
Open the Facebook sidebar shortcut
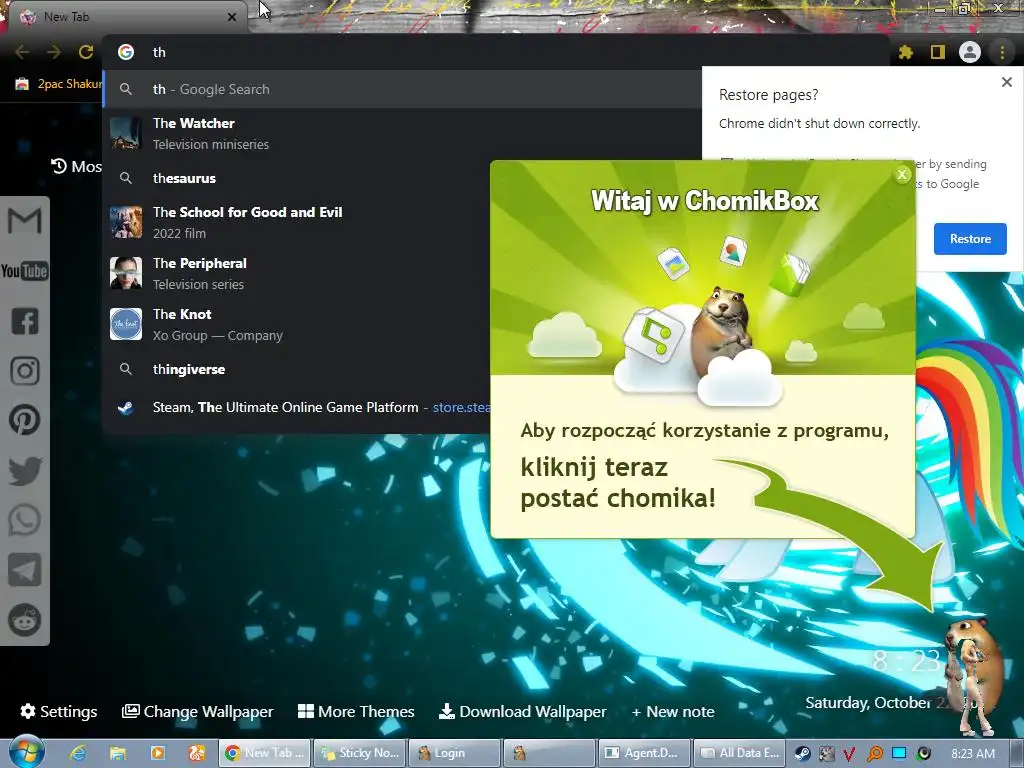(25, 321)
